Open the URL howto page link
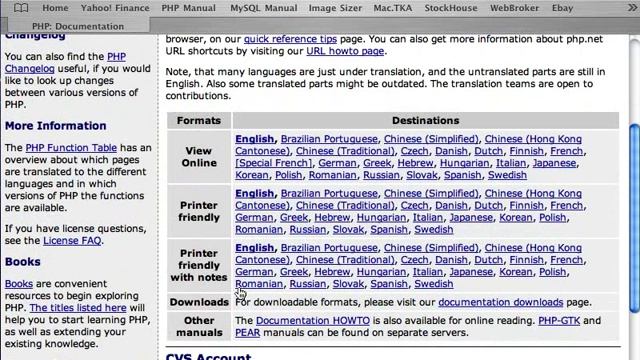 (345, 51)
